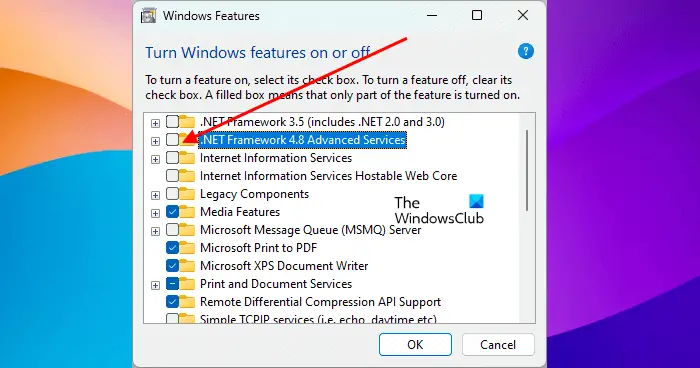Disable the Microsoft Print to PDF checkbox

coord(172,247)
